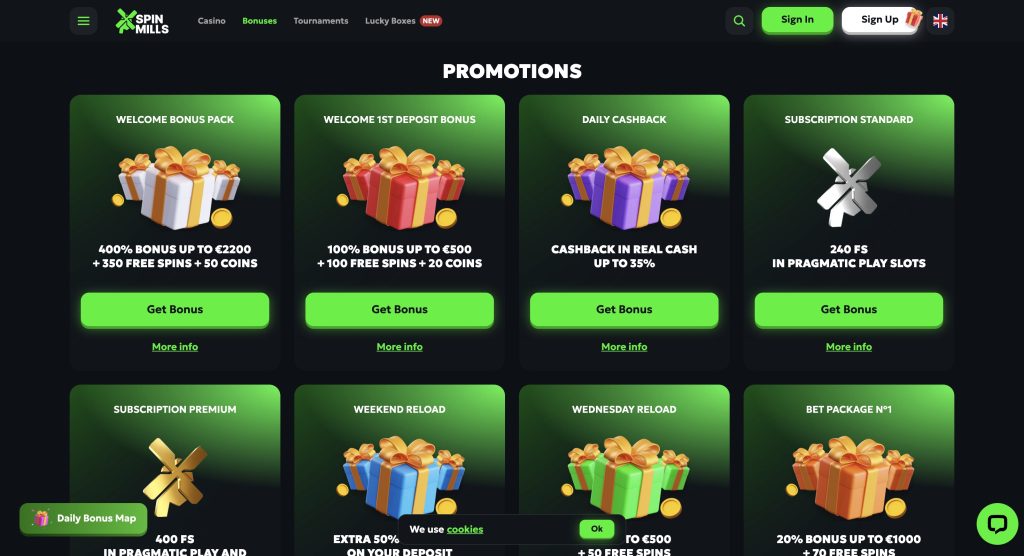Open the live chat bubble icon
The height and width of the screenshot is (556, 1024).
point(997,523)
